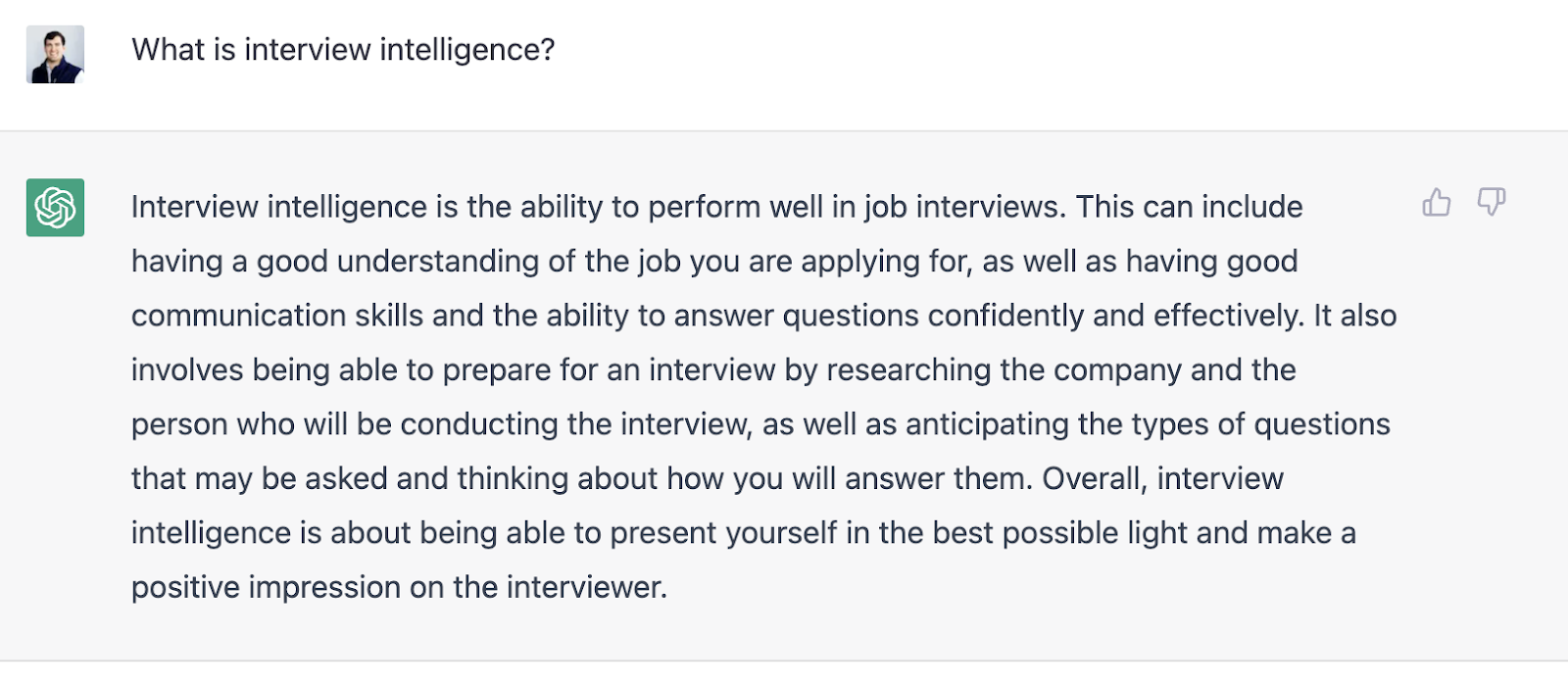Click the question "What is interview intelligence?"
1568x687 pixels.
(343, 50)
